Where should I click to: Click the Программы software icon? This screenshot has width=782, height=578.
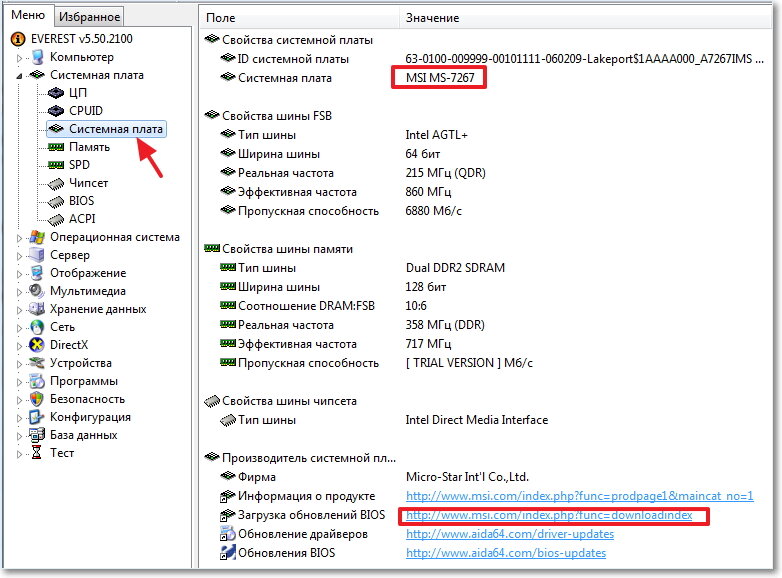37,381
